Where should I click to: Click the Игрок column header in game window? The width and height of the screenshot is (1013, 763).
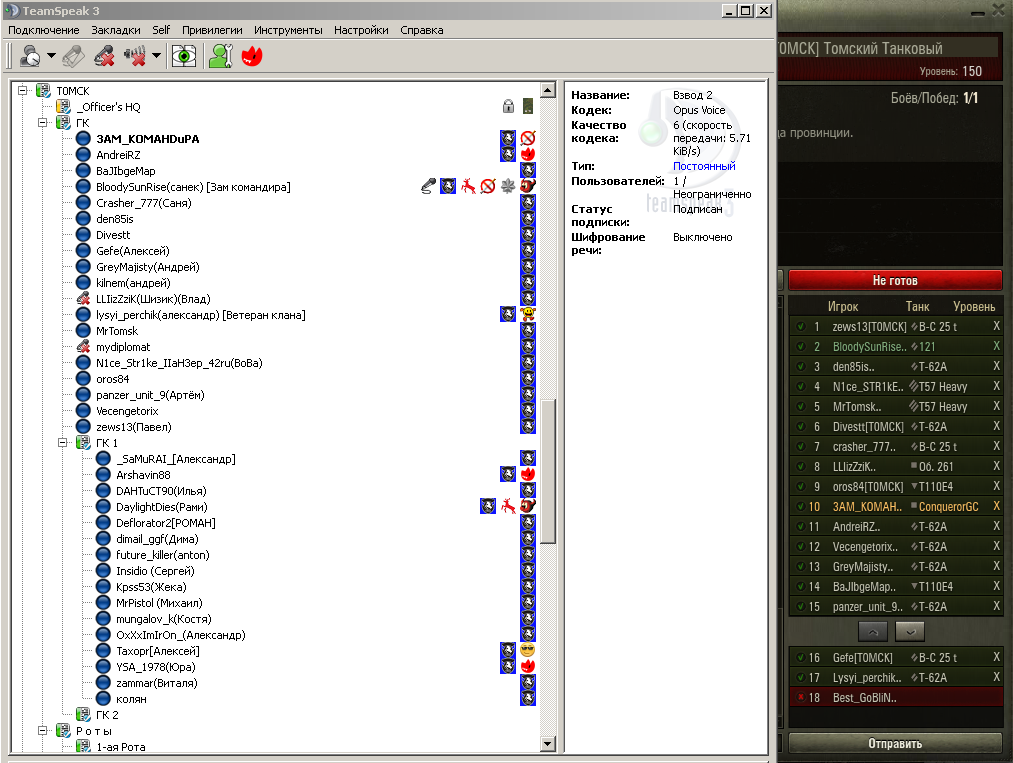(842, 306)
